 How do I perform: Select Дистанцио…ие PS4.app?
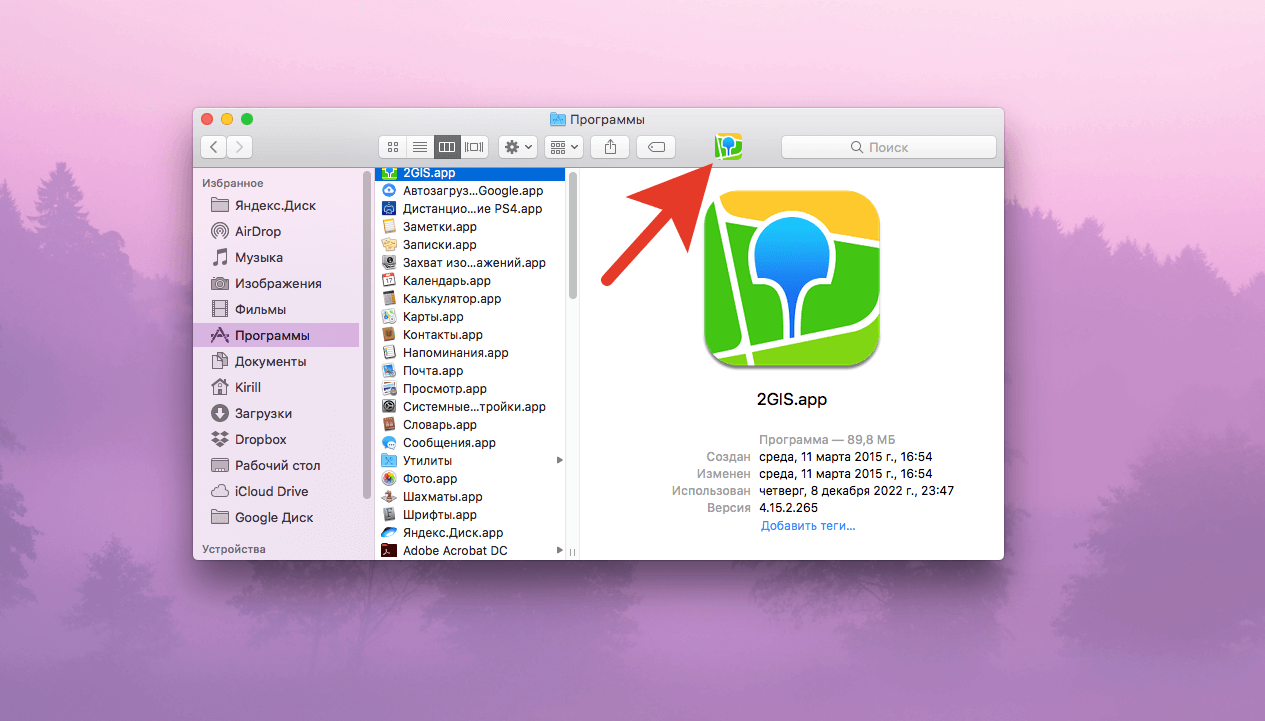point(470,208)
